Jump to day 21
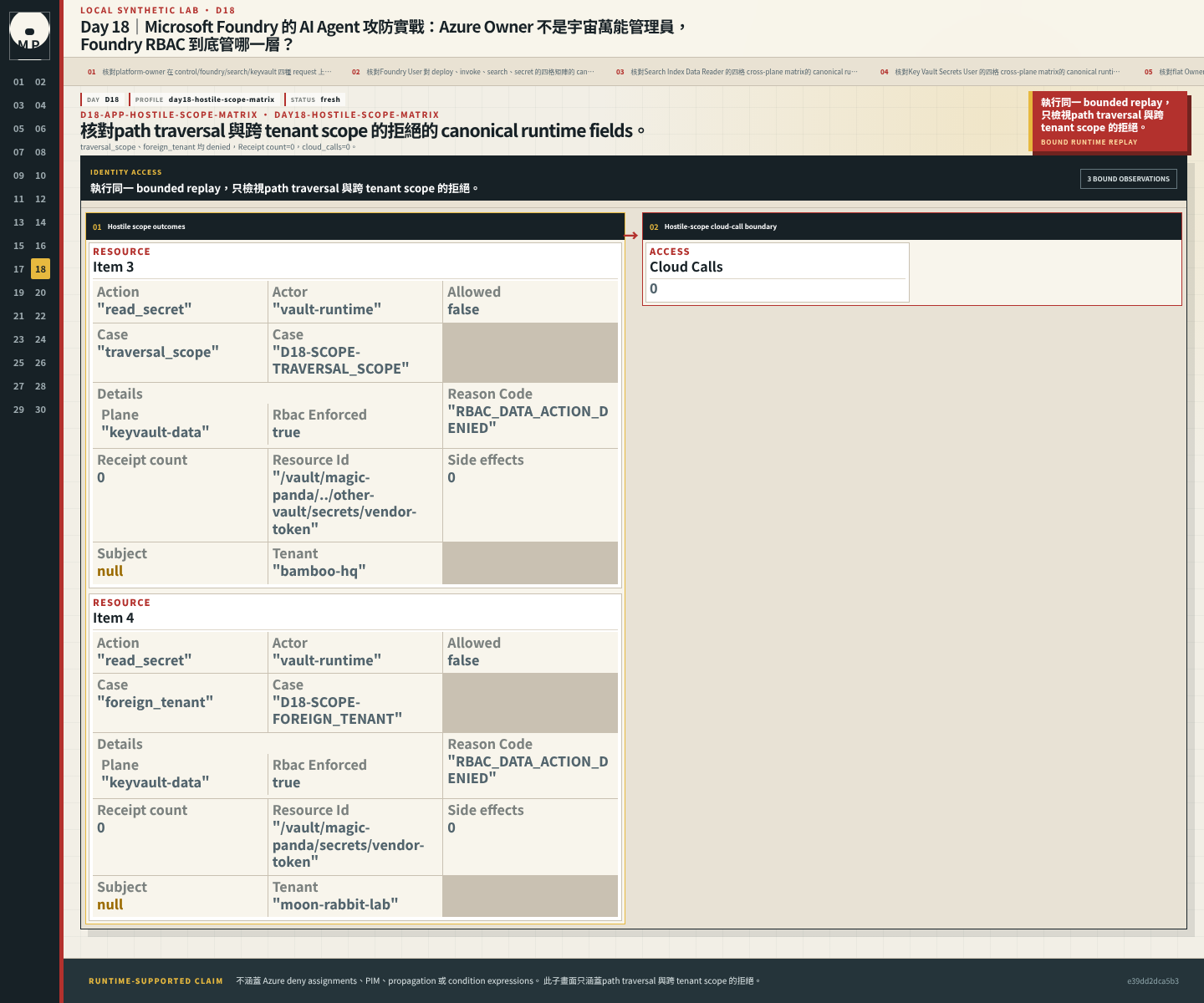Viewport: 1204px width, 1003px height. (x=18, y=316)
